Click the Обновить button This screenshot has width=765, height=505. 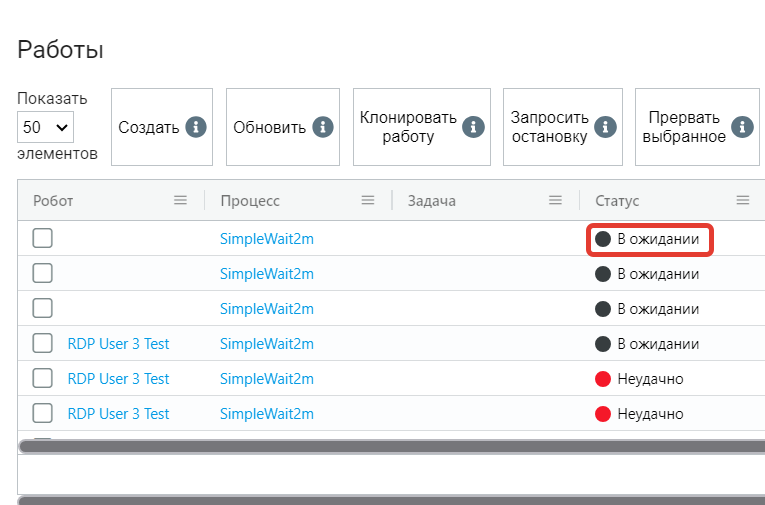pos(283,127)
